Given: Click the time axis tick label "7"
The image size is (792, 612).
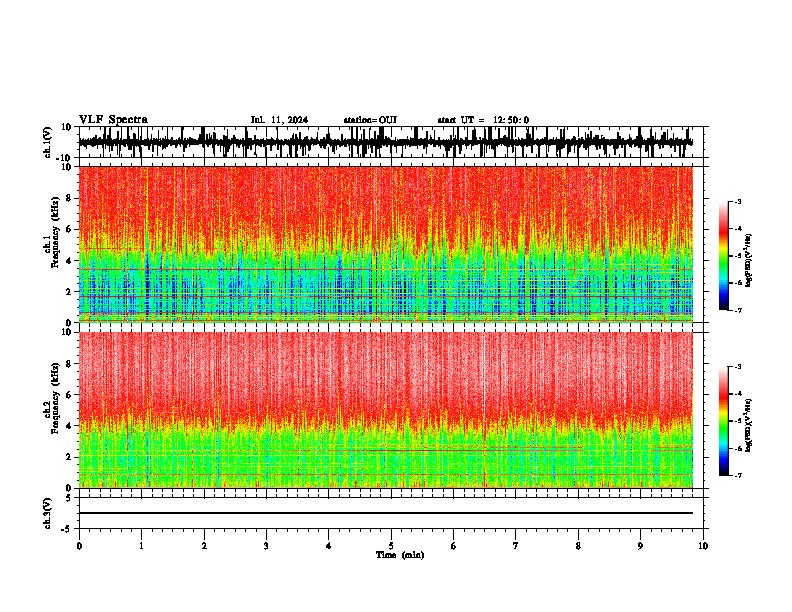Looking at the screenshot, I should point(516,546).
